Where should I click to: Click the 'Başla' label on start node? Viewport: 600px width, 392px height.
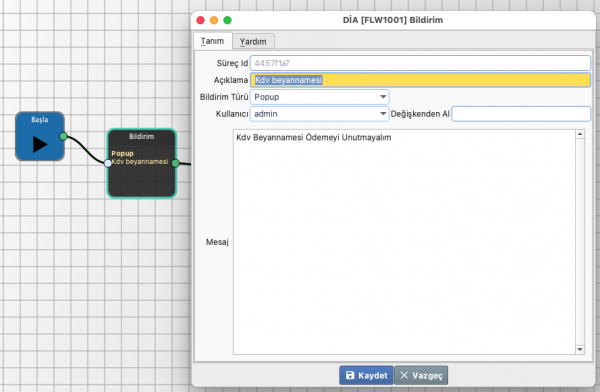(40, 119)
